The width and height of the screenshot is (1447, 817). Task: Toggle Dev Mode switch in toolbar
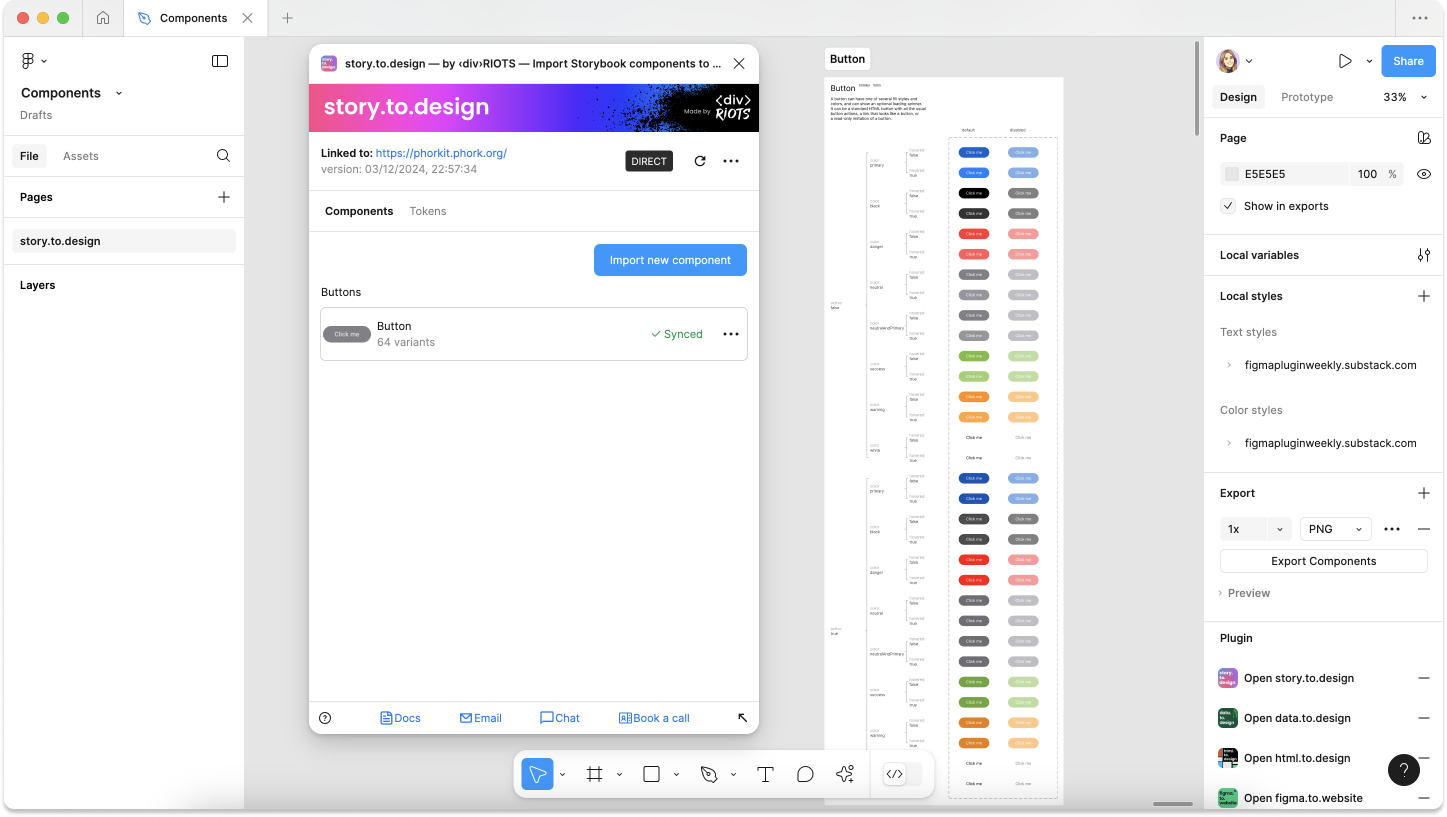902,774
